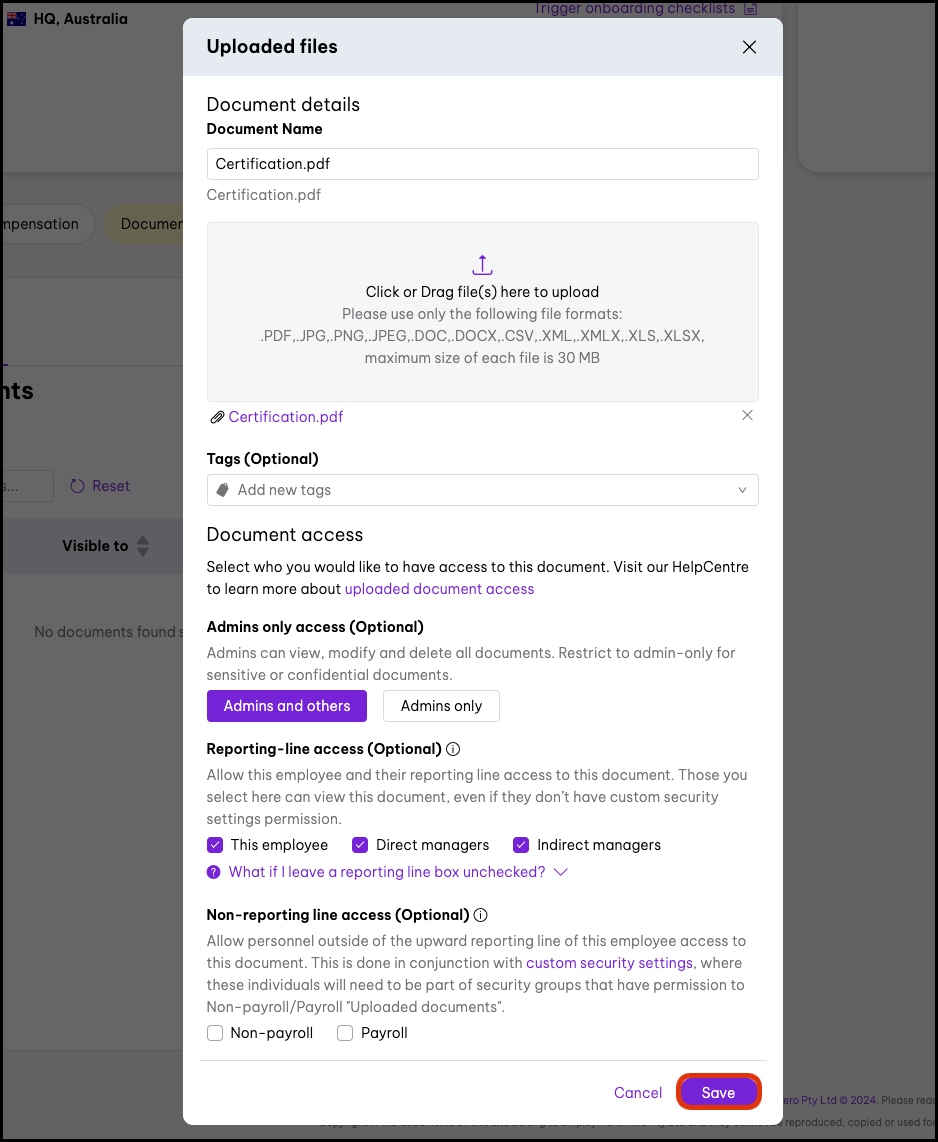Sort by the Visible to column arrows
Screen dimensions: 938x1142
click(x=143, y=546)
